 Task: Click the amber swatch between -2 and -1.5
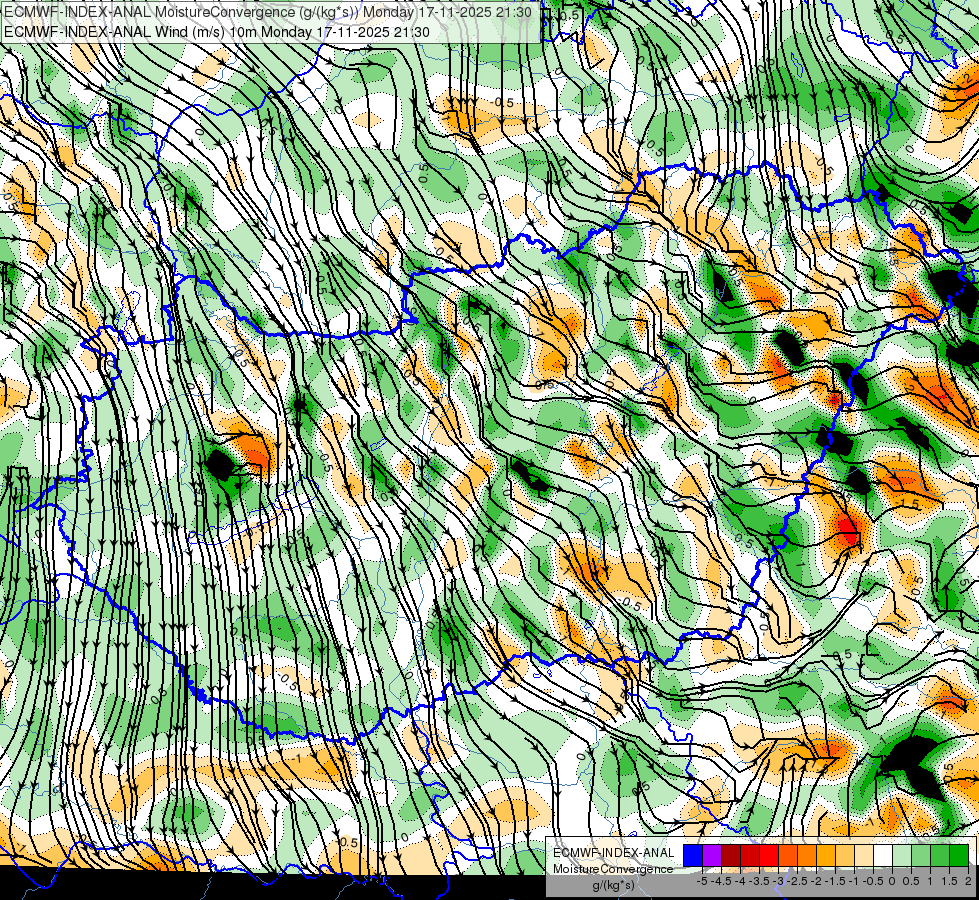click(826, 855)
